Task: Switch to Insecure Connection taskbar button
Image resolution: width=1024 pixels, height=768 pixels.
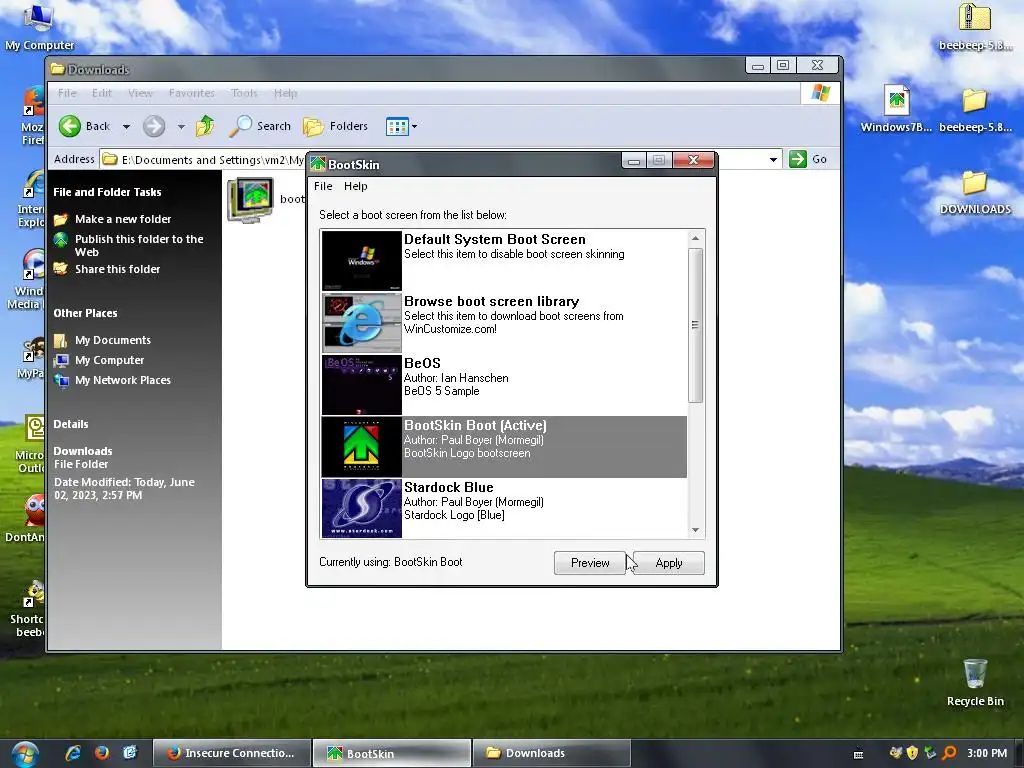Action: [231, 753]
